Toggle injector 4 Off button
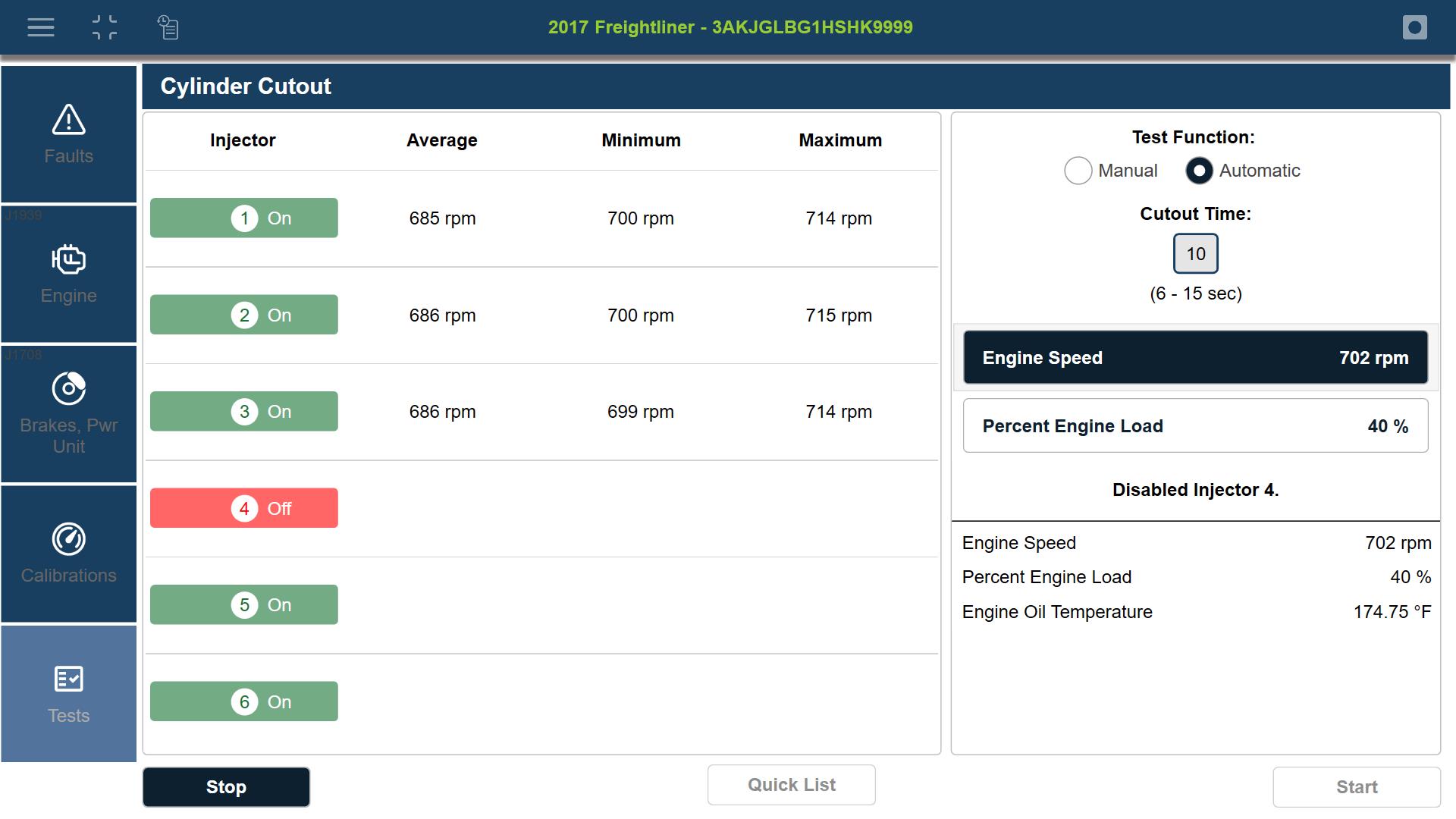This screenshot has height=819, width=1456. pos(244,508)
